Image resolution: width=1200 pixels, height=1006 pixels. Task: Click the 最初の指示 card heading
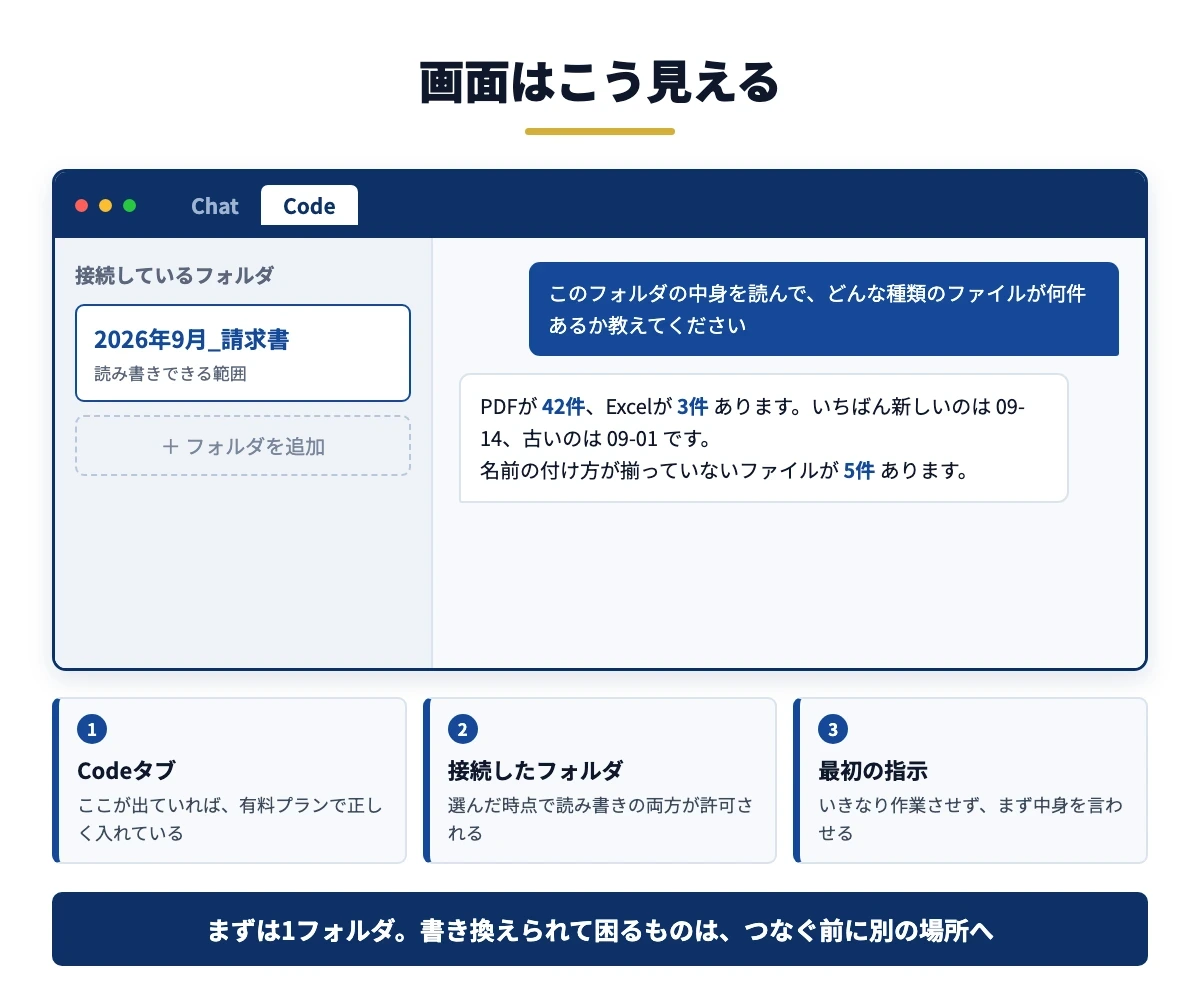coord(873,771)
